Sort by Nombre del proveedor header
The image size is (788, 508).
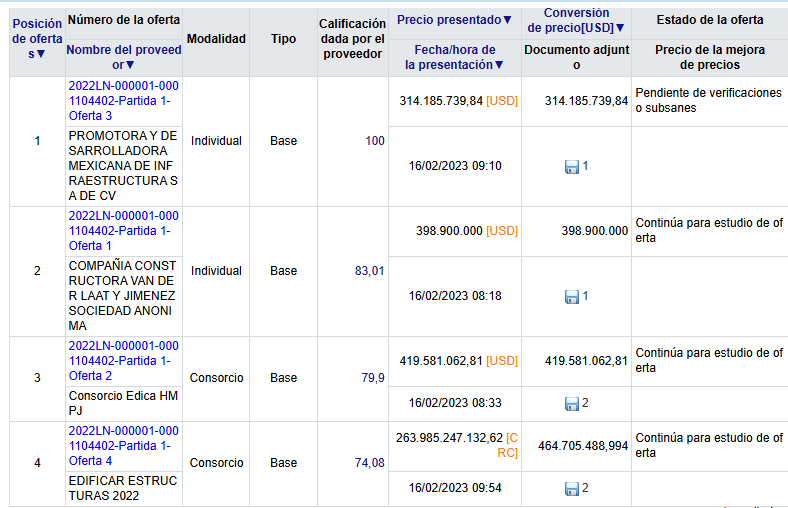tap(124, 57)
